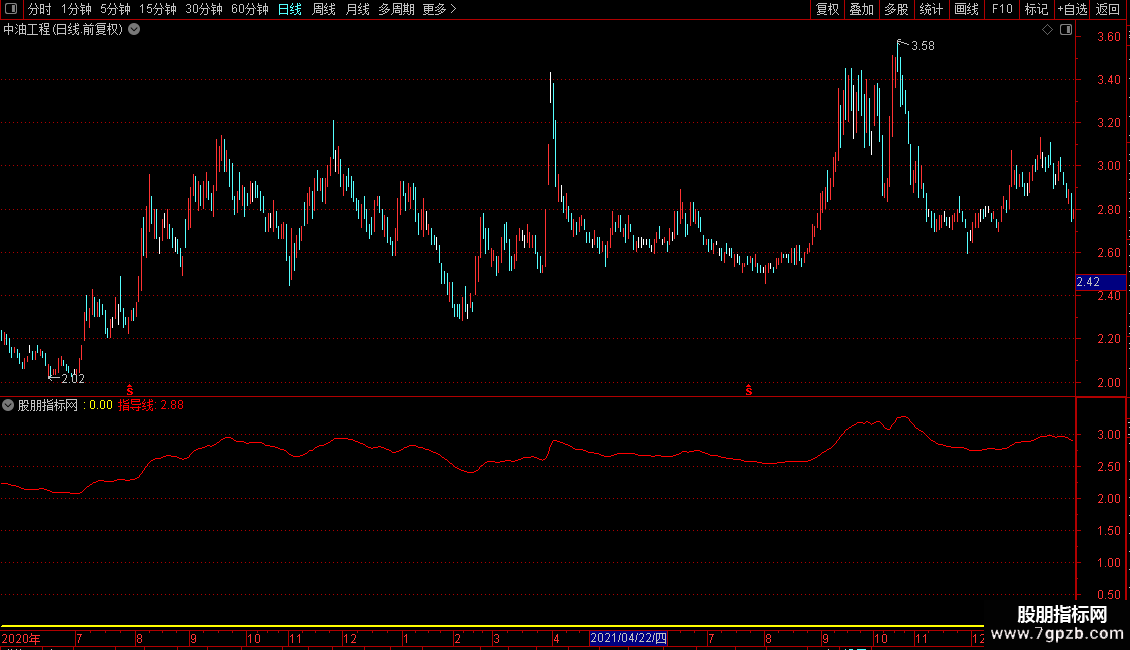This screenshot has height=650, width=1130.
Task: Click 返回 to go back
Action: [x=1108, y=9]
